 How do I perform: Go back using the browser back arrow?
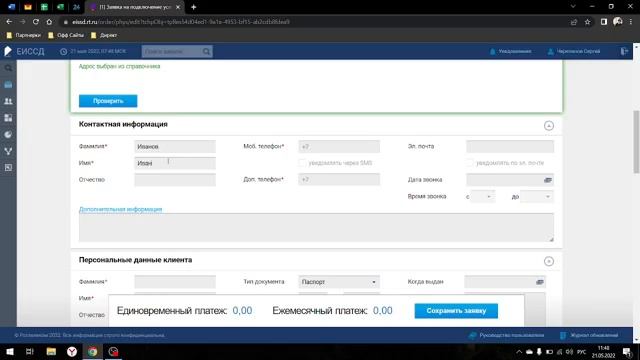click(9, 22)
